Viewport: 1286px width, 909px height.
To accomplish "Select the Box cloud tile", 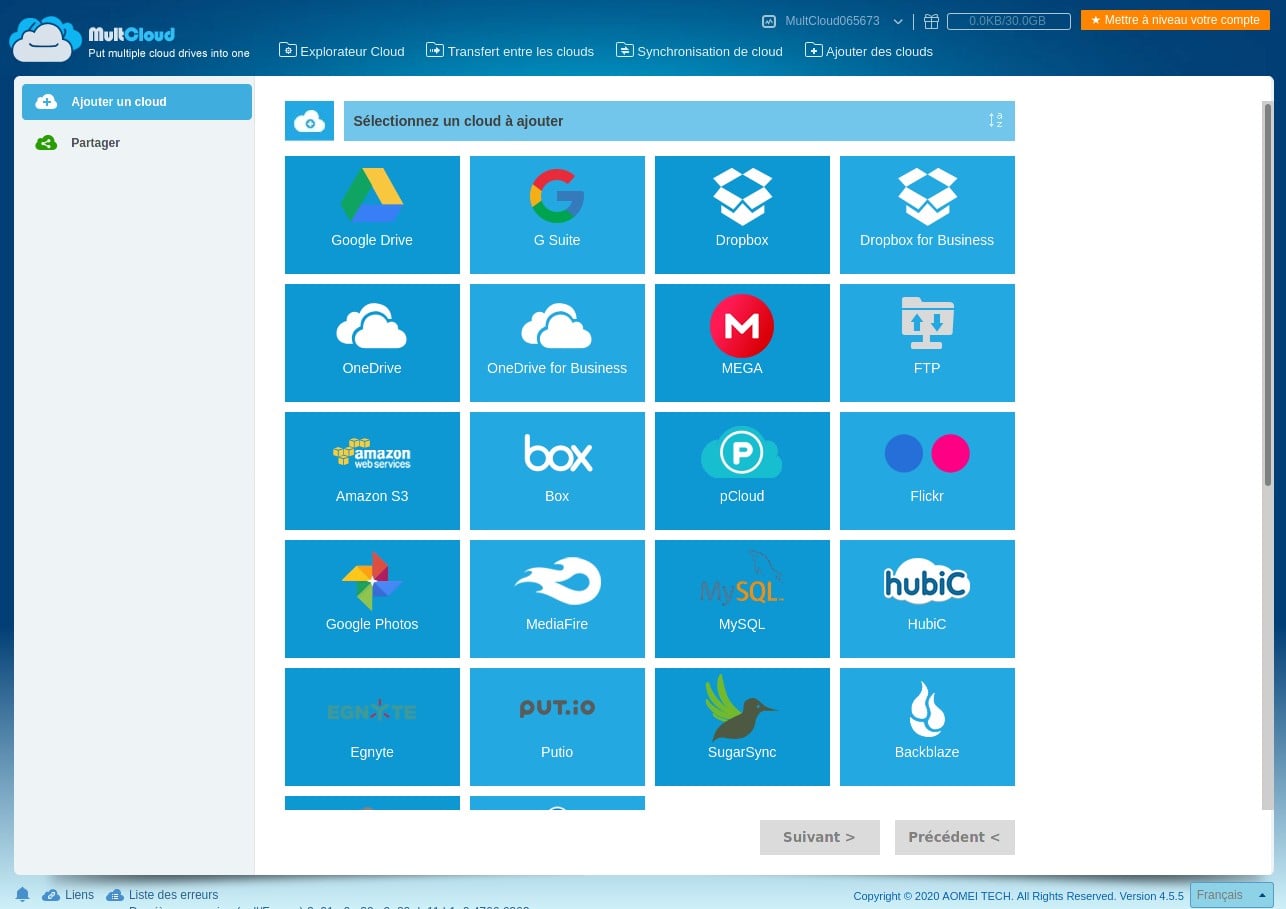I will click(557, 470).
